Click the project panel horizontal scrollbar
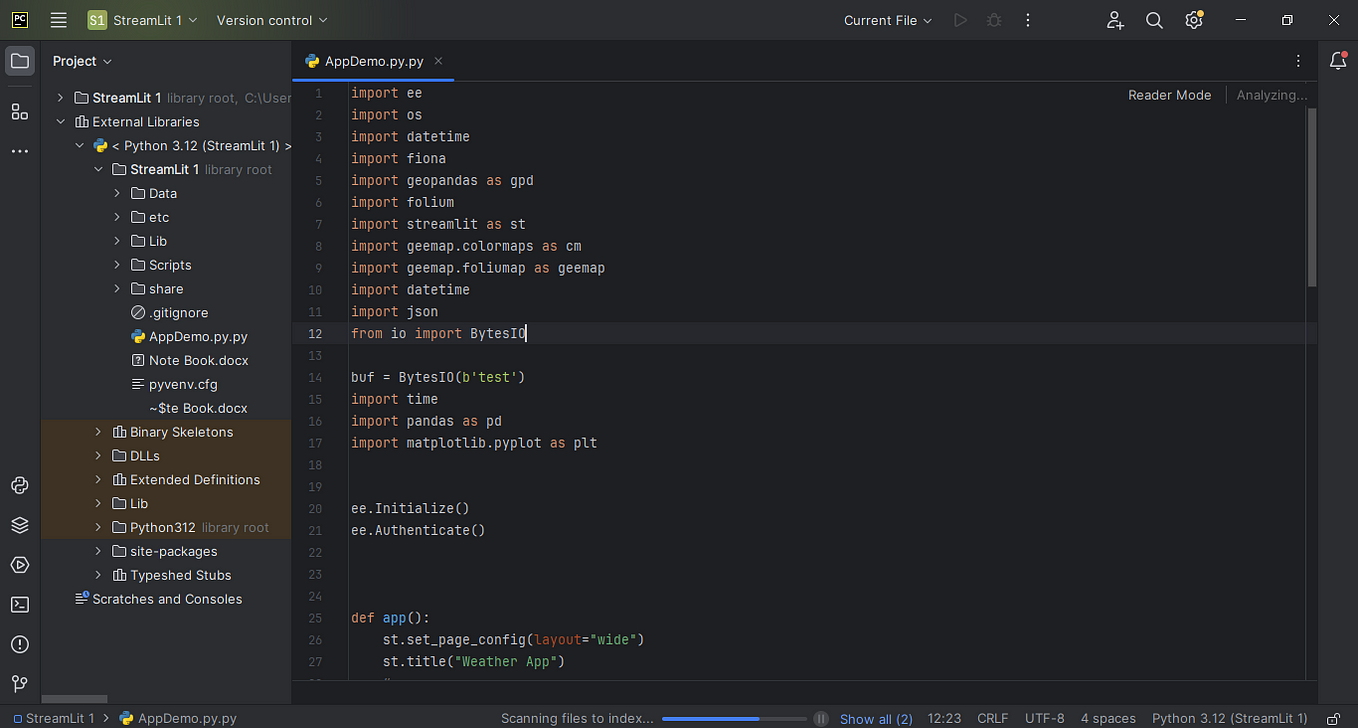Image resolution: width=1358 pixels, height=728 pixels. pos(74,699)
